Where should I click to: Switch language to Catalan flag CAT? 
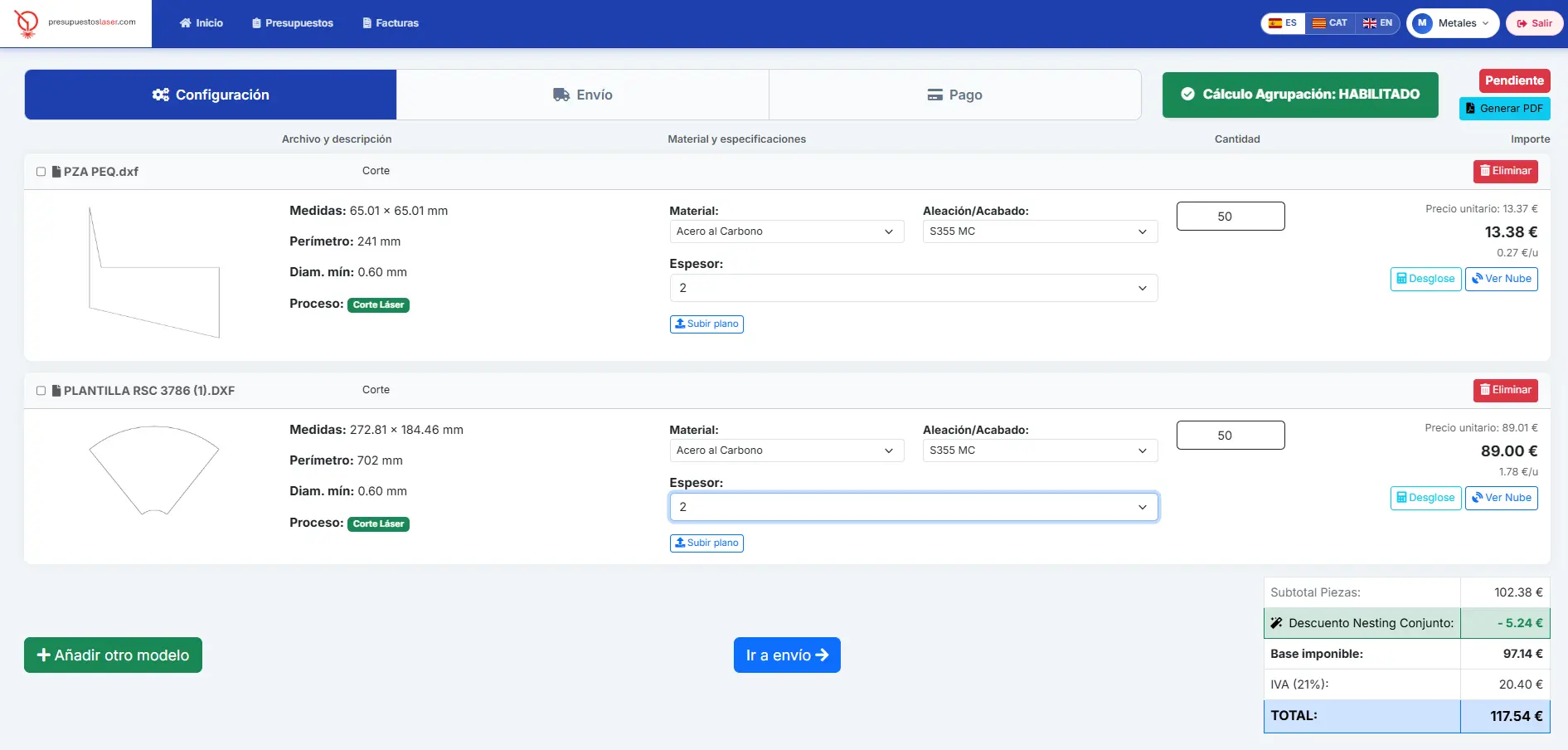[1329, 23]
